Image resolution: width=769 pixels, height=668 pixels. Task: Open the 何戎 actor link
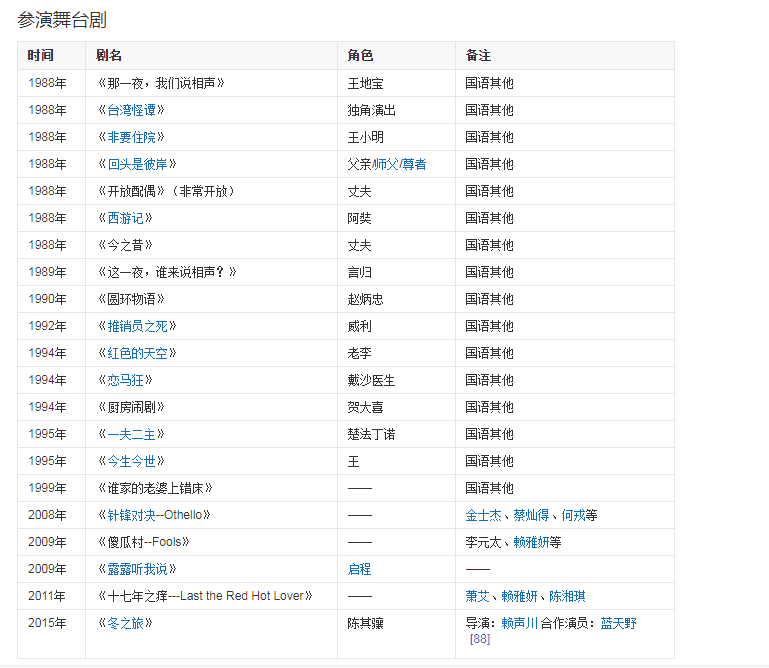coord(573,515)
